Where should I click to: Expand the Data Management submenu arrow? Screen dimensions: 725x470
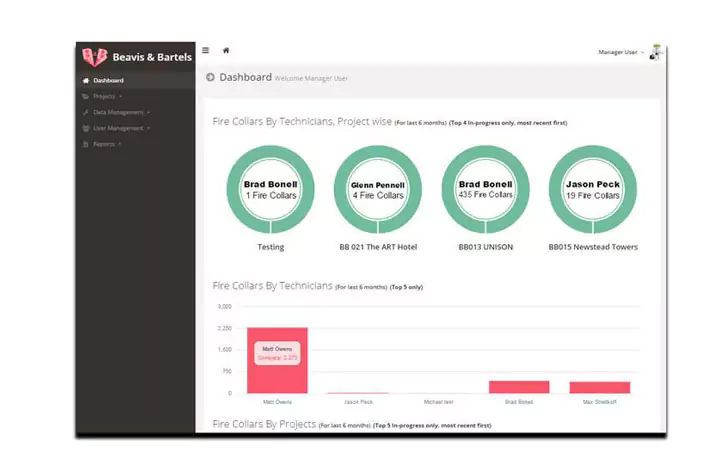pos(148,112)
